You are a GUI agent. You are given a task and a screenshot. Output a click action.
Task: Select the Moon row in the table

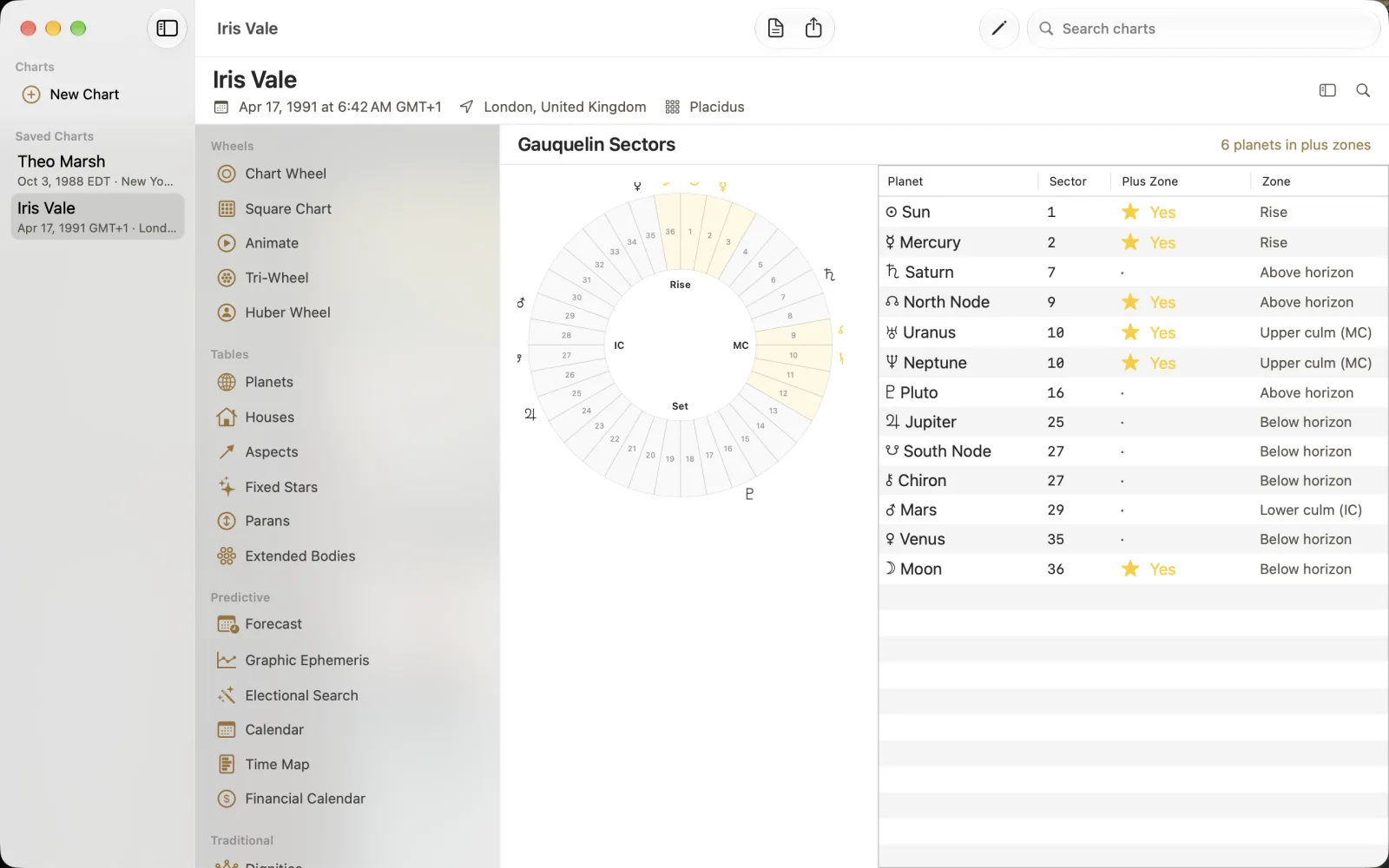click(1133, 569)
